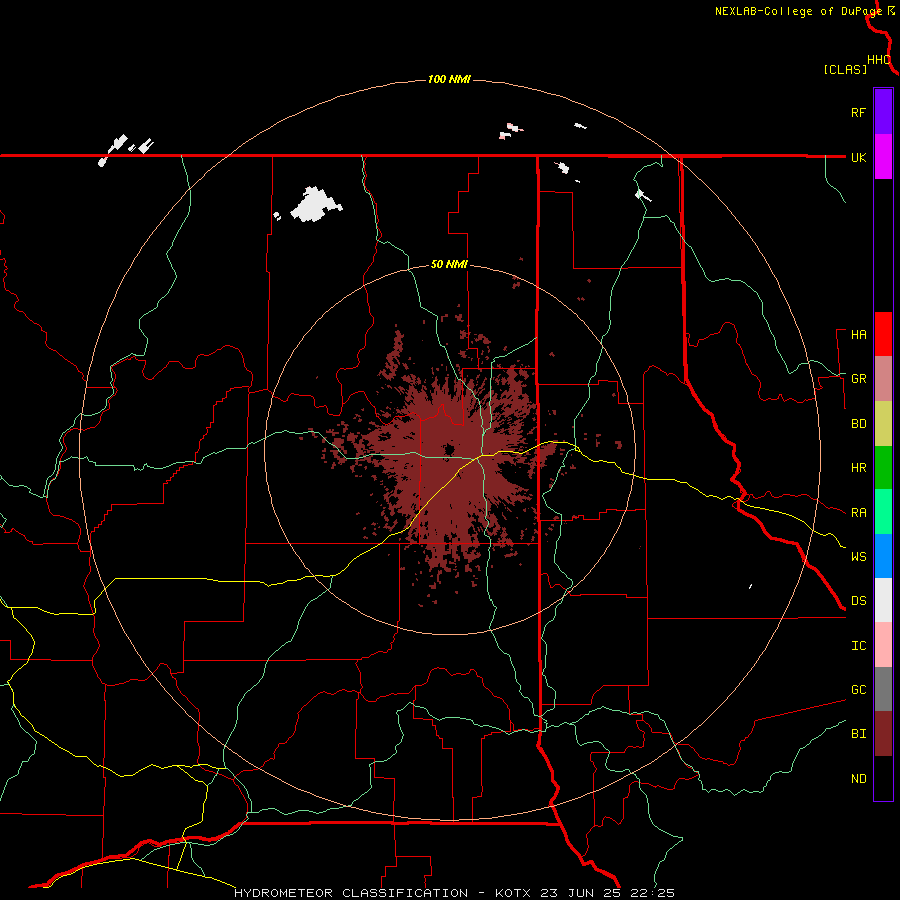Click the GR legend label
The width and height of the screenshot is (900, 900).
858,379
